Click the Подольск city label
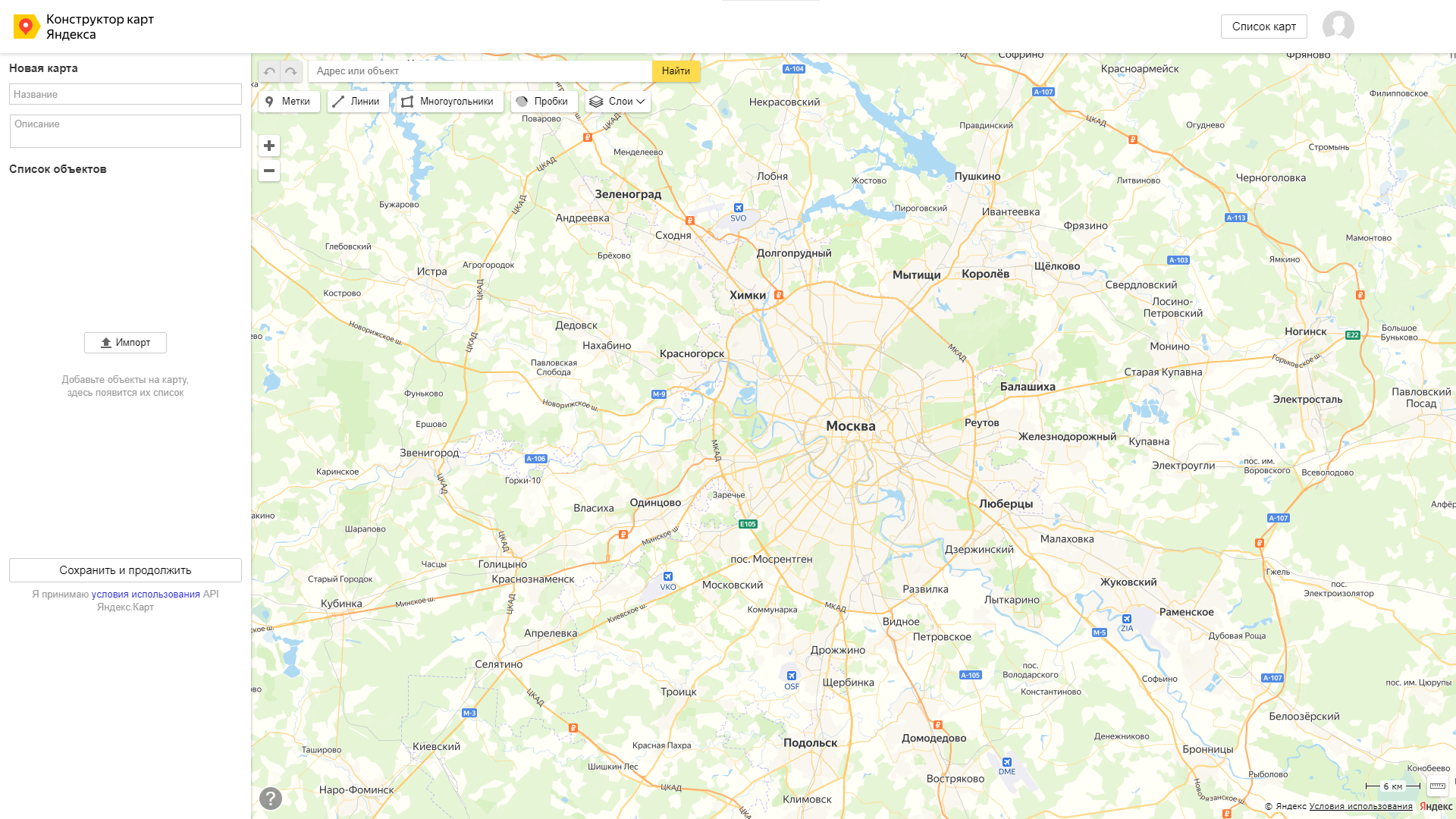This screenshot has width=1456, height=819. [811, 743]
